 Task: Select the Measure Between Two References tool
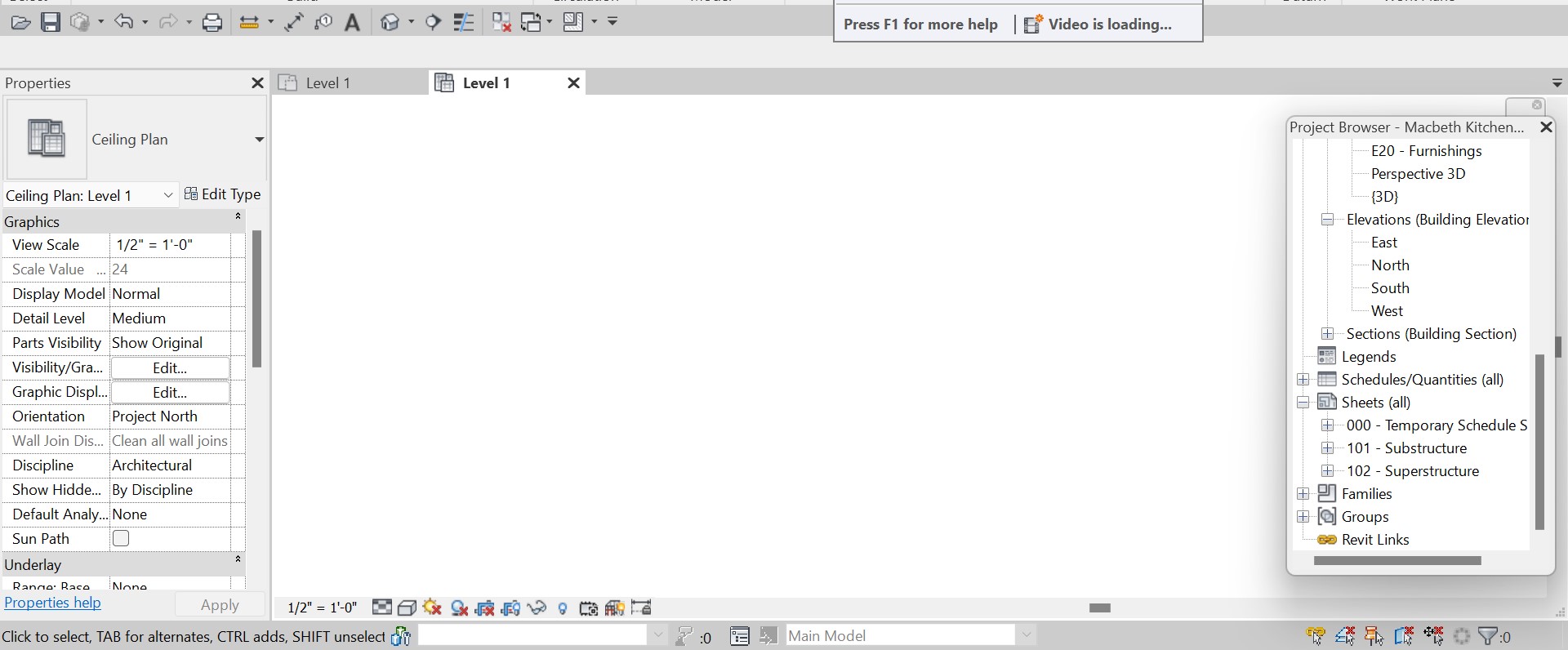coord(250,23)
